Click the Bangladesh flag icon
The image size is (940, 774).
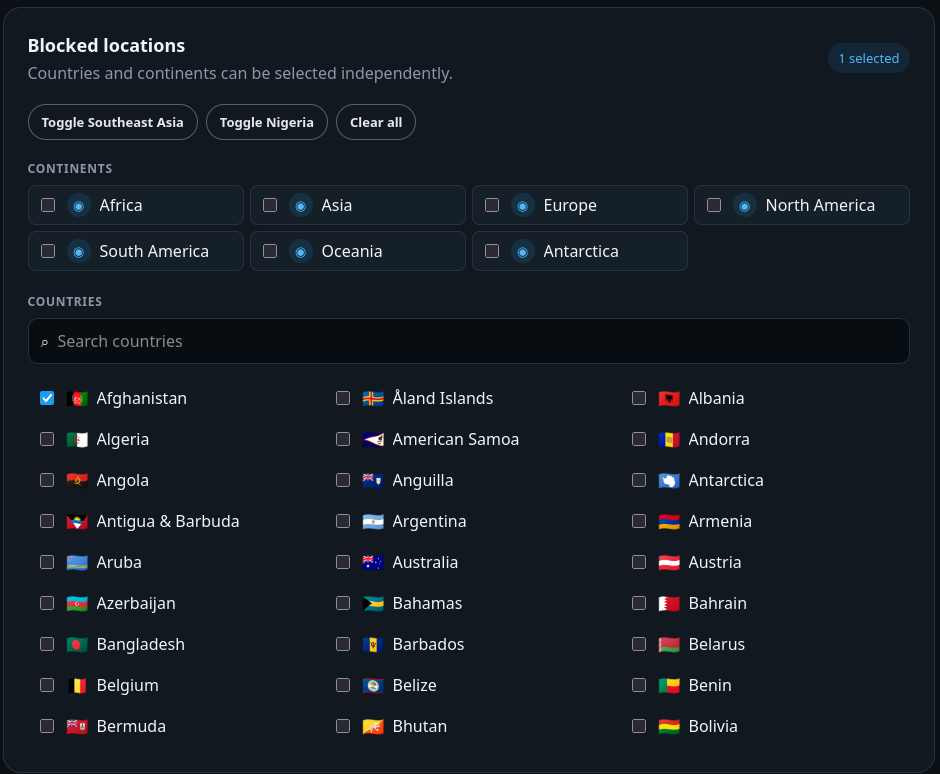77,645
